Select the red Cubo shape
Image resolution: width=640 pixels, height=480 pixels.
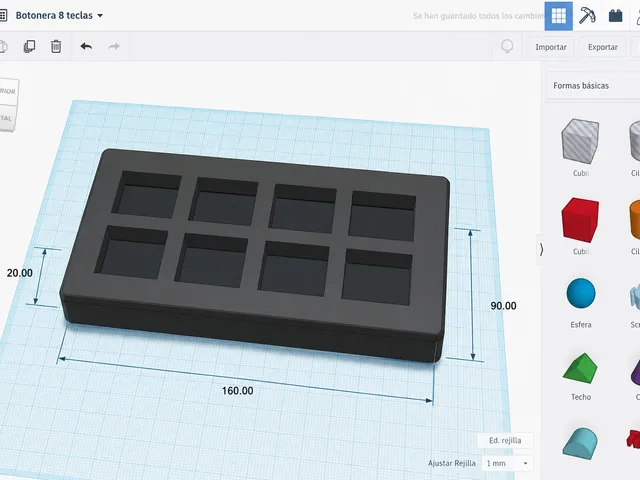pos(580,220)
